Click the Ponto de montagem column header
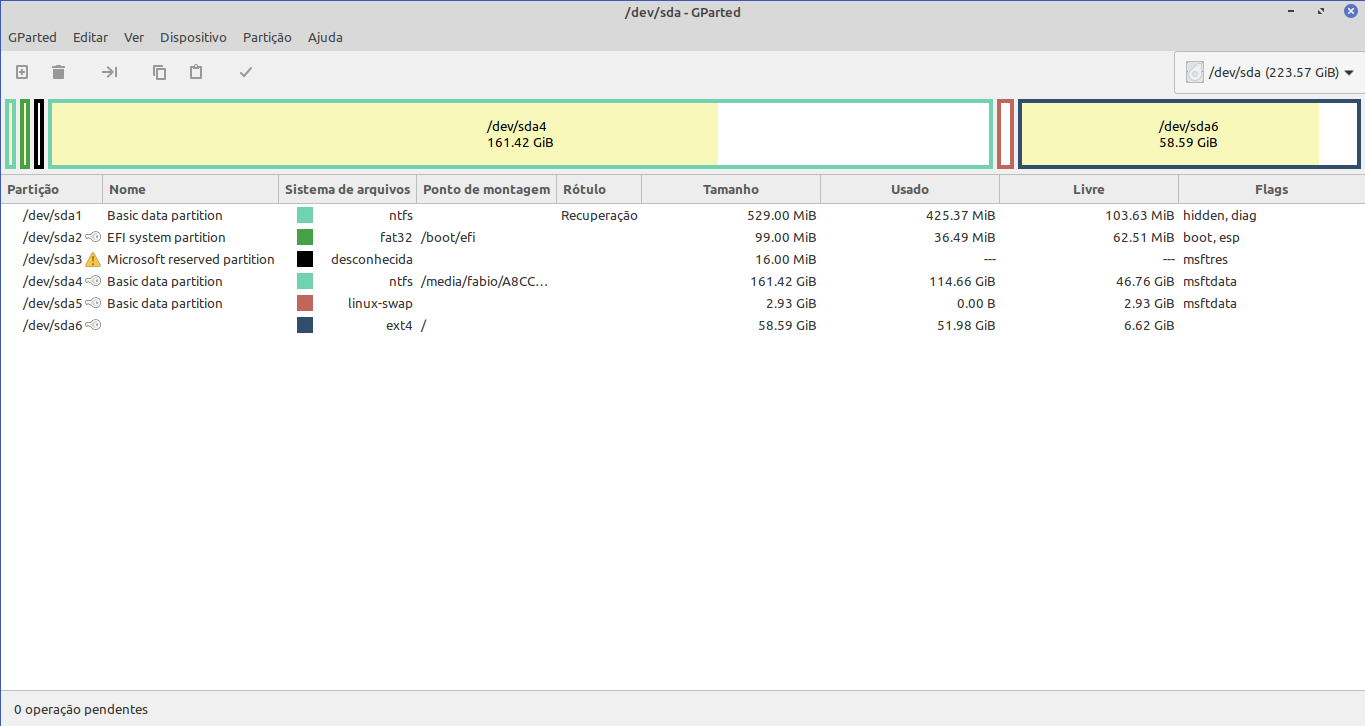 486,189
